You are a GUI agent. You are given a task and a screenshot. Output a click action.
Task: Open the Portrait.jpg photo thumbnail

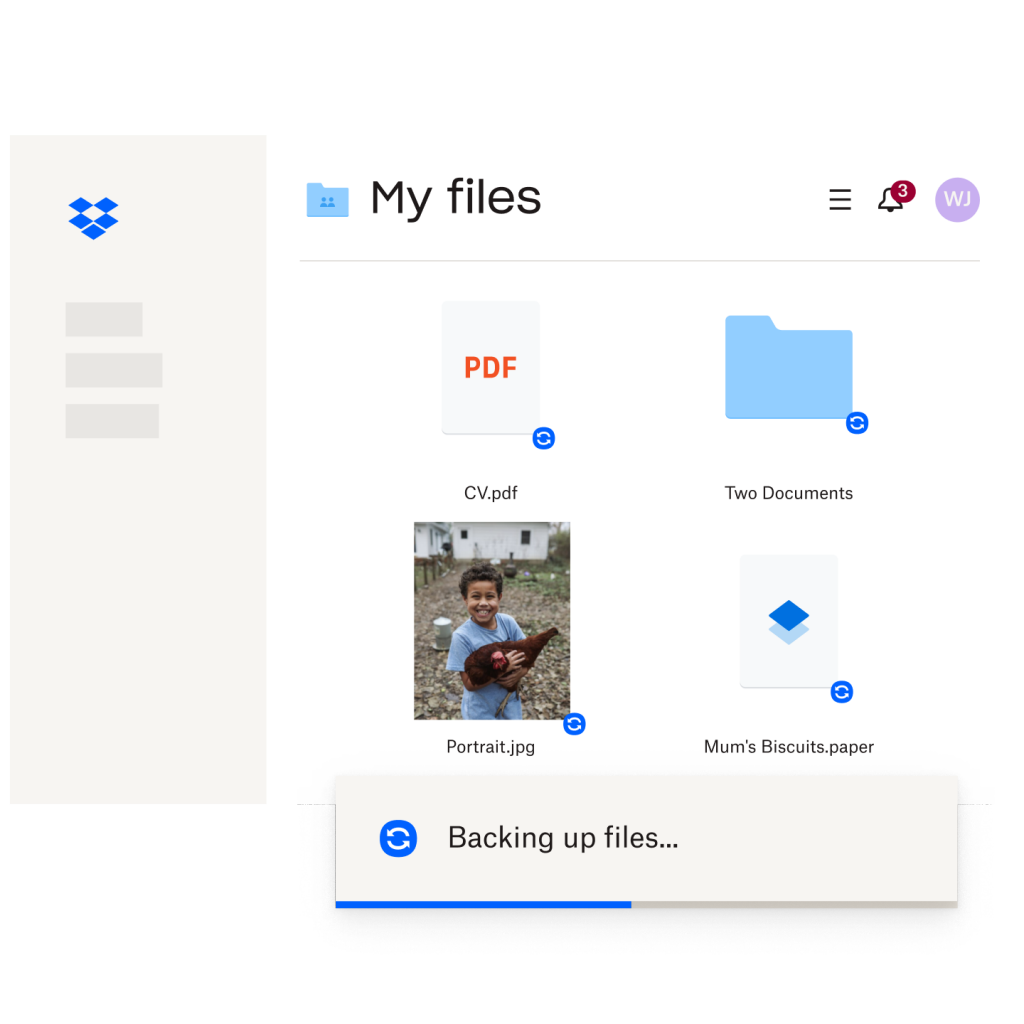tap(491, 620)
